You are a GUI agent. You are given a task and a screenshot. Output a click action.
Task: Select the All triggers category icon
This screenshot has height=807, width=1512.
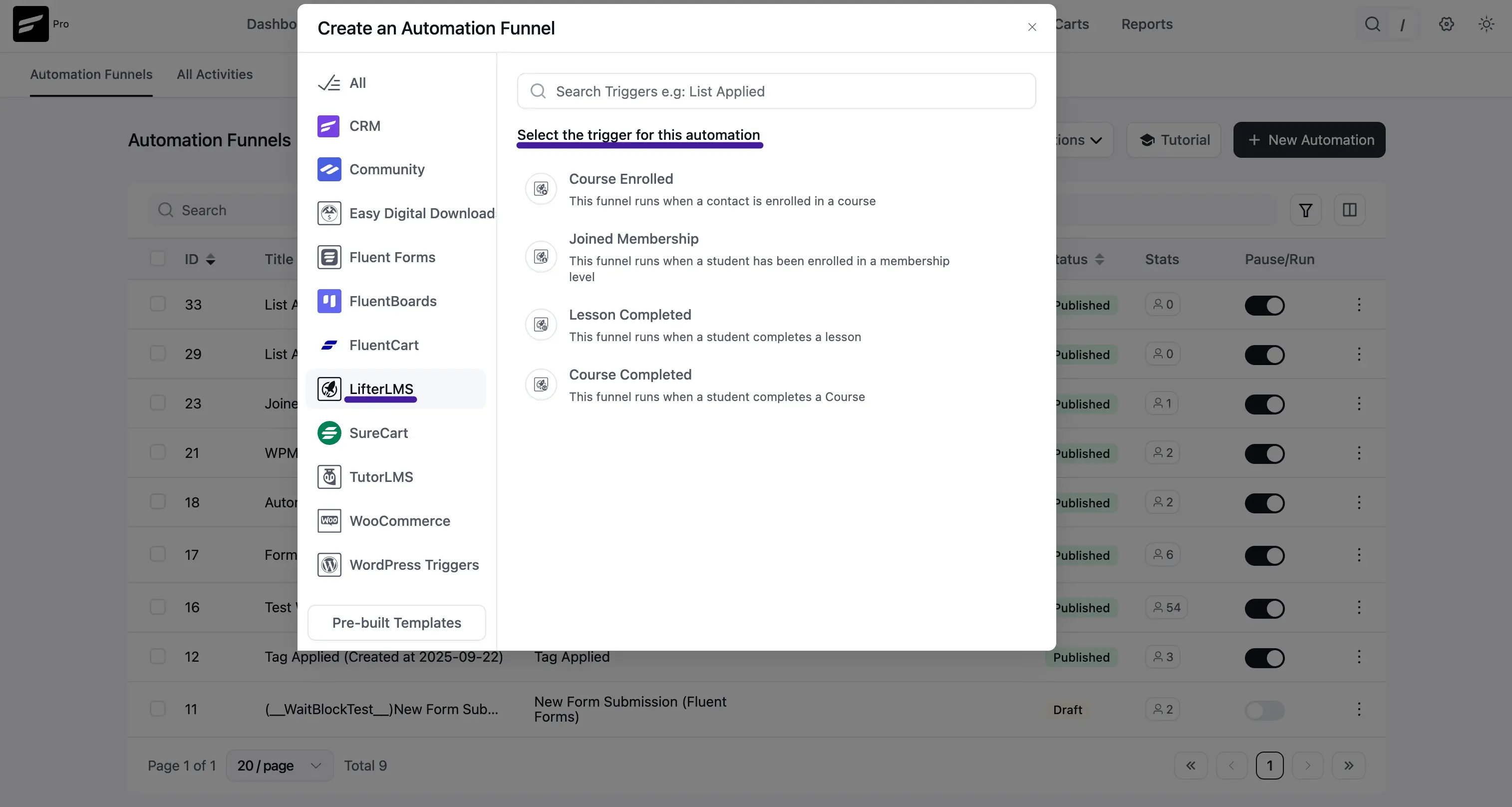(x=328, y=83)
